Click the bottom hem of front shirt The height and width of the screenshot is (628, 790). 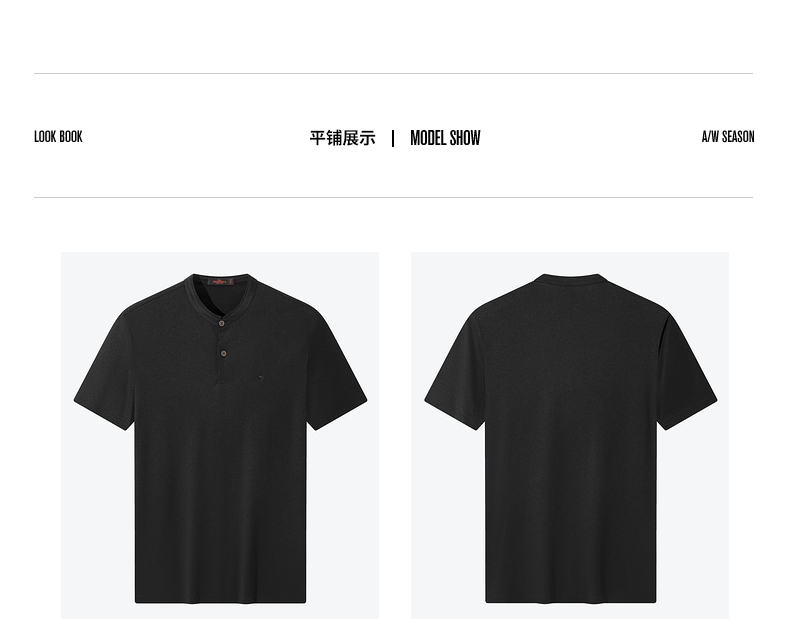coord(220,599)
